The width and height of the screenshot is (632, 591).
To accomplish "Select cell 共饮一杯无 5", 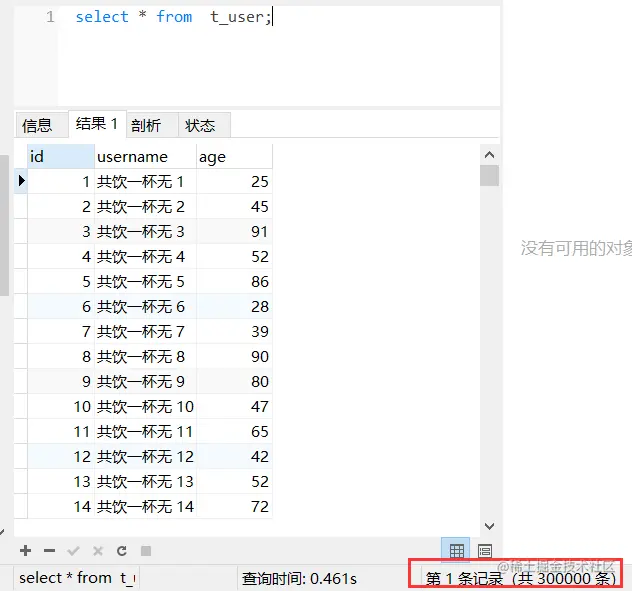I will point(146,281).
